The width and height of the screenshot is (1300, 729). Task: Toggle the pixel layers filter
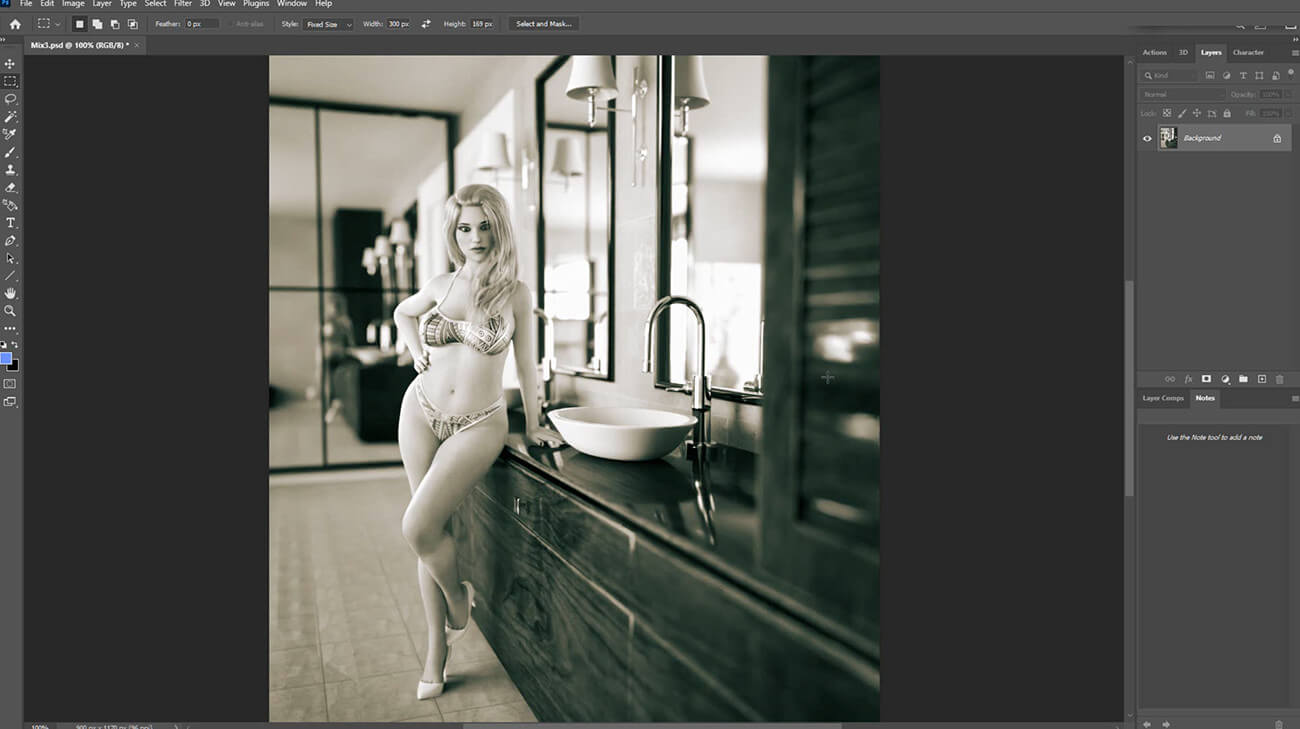point(1210,75)
